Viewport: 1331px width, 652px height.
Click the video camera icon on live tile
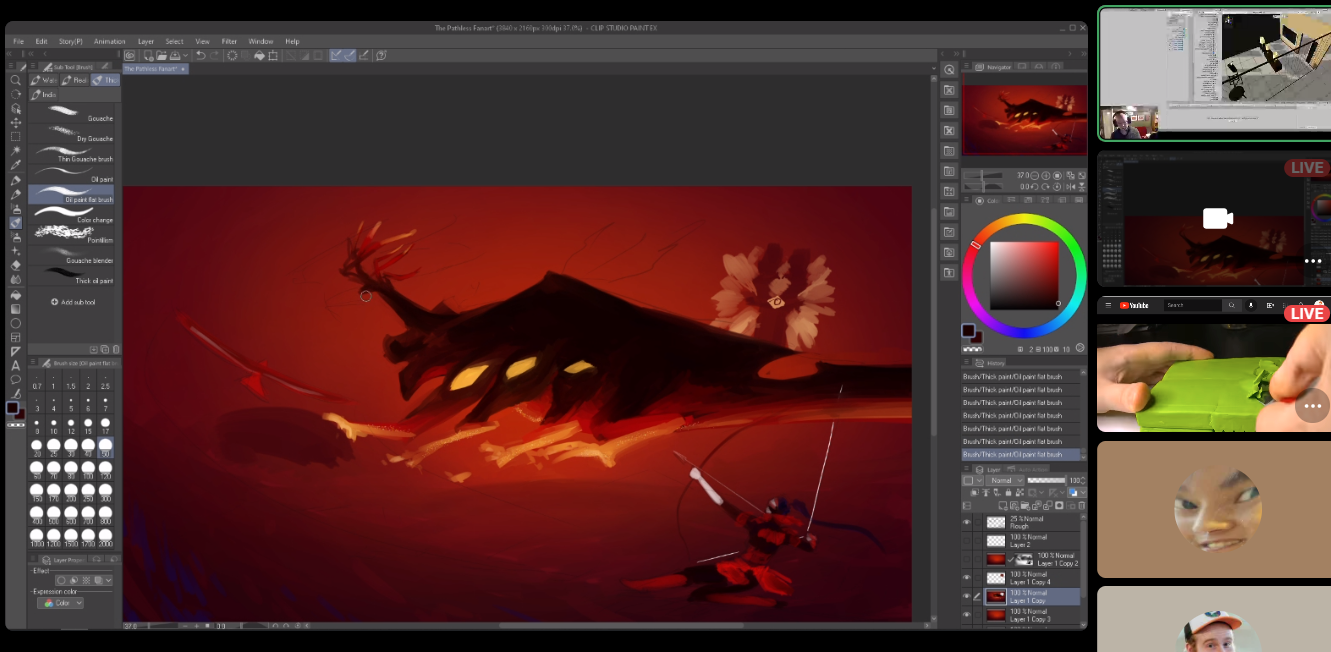point(1217,218)
